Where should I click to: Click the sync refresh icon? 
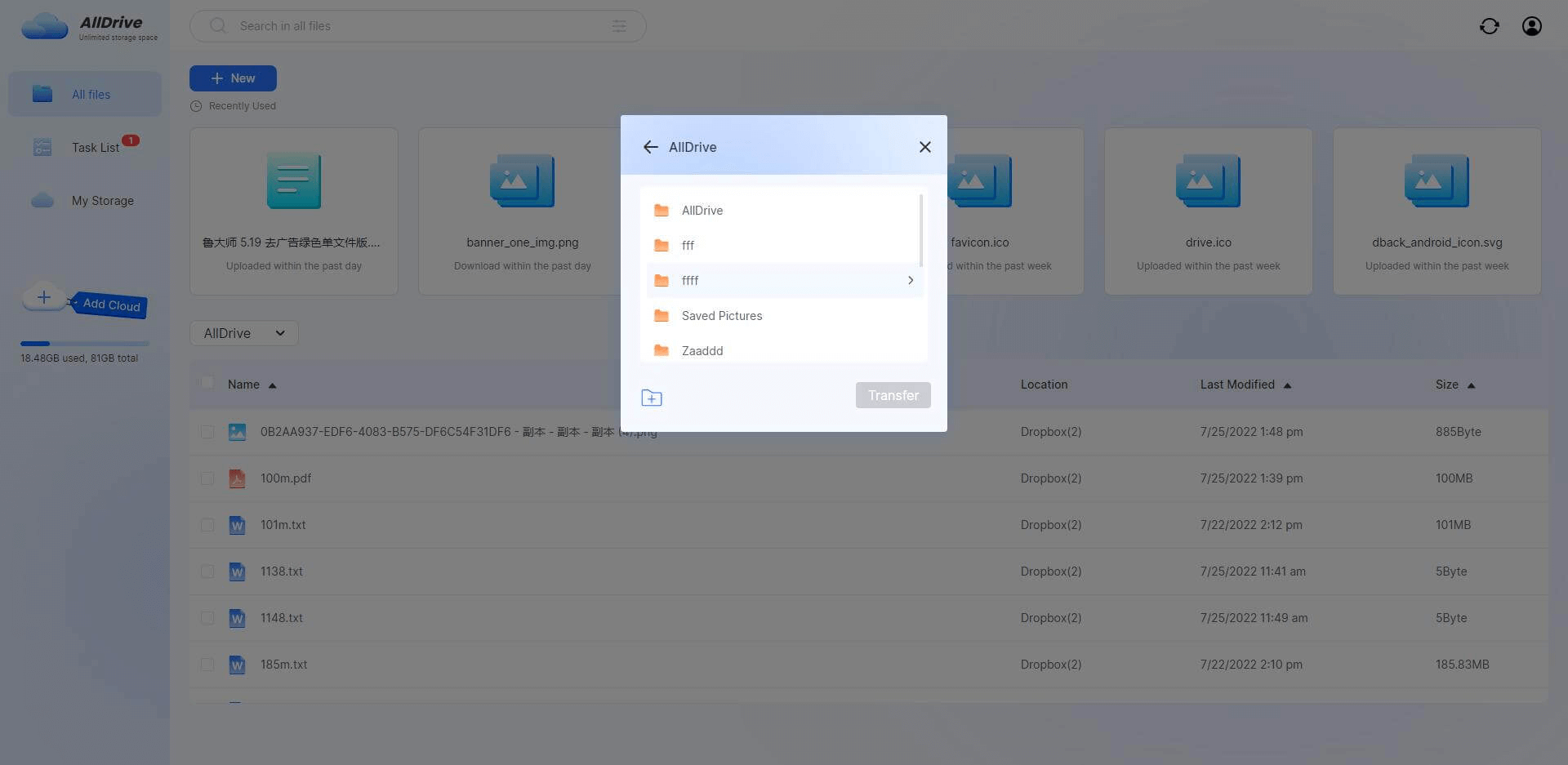point(1490,26)
